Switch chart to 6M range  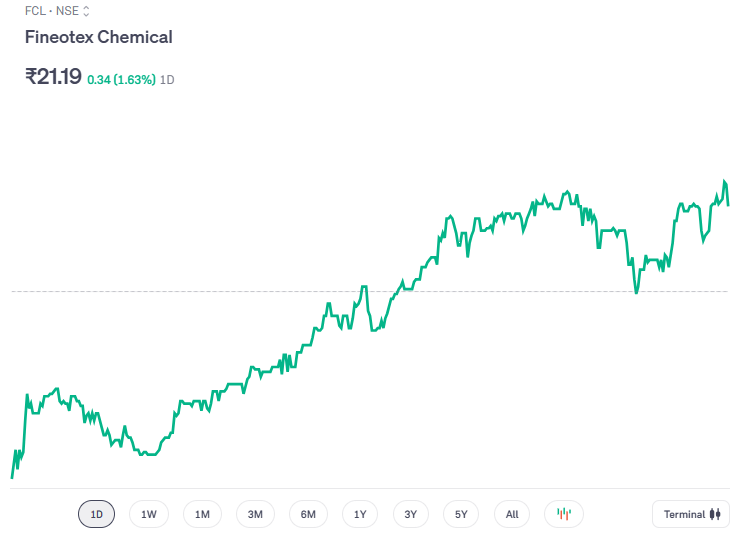[x=308, y=514]
